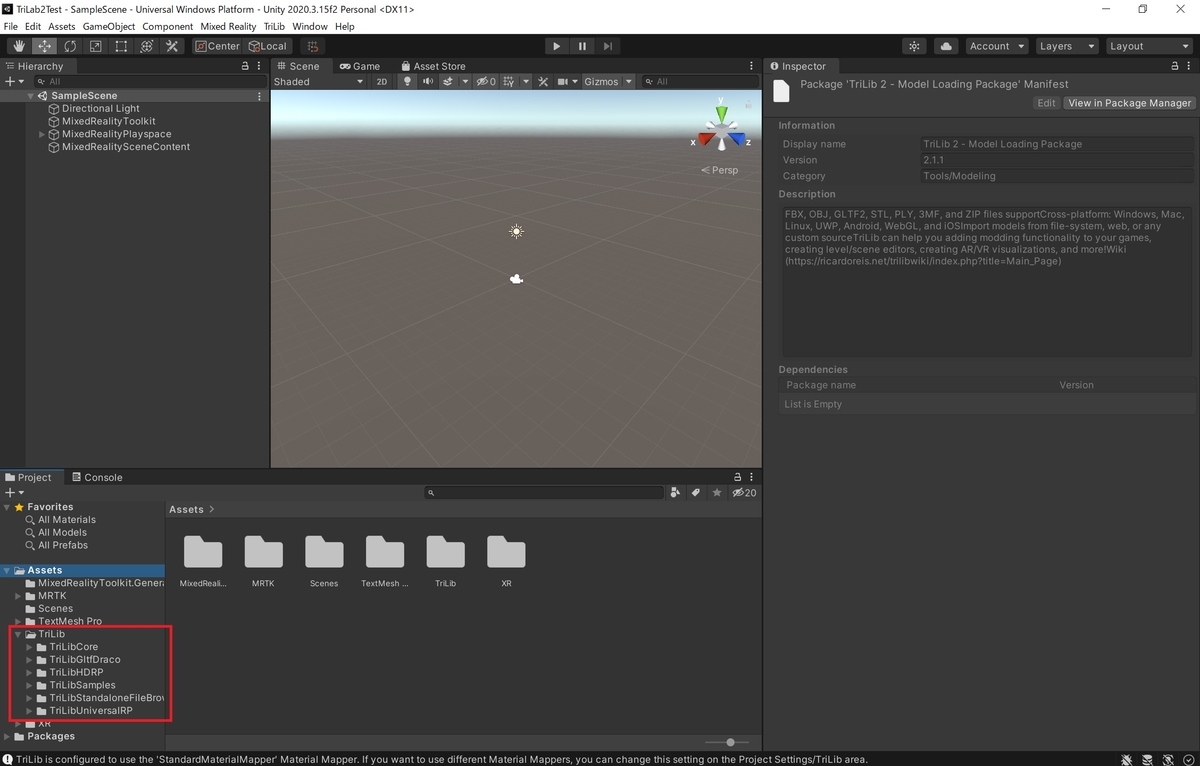
Task: Toggle hidden objects visibility in Scene
Action: pos(486,82)
